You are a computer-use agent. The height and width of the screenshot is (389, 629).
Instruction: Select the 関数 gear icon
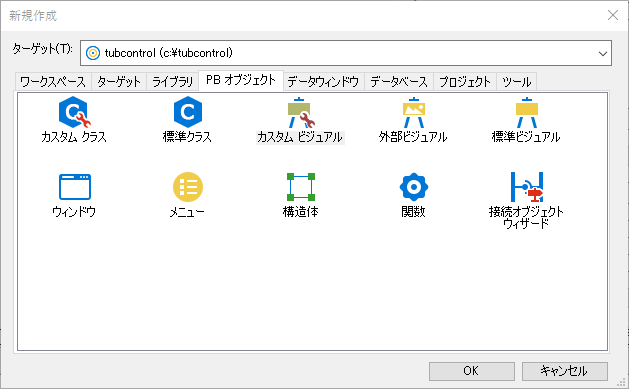point(414,187)
